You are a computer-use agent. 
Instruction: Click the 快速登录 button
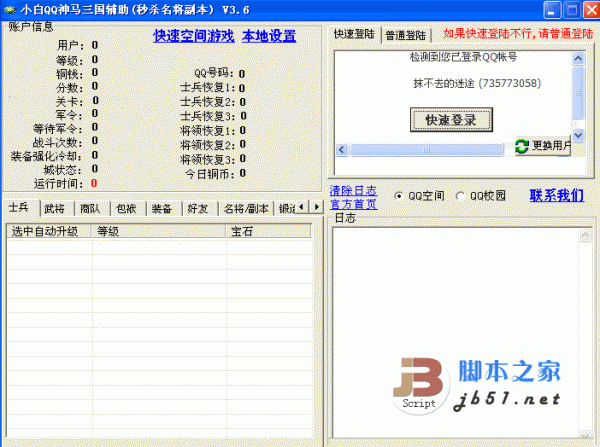click(451, 120)
